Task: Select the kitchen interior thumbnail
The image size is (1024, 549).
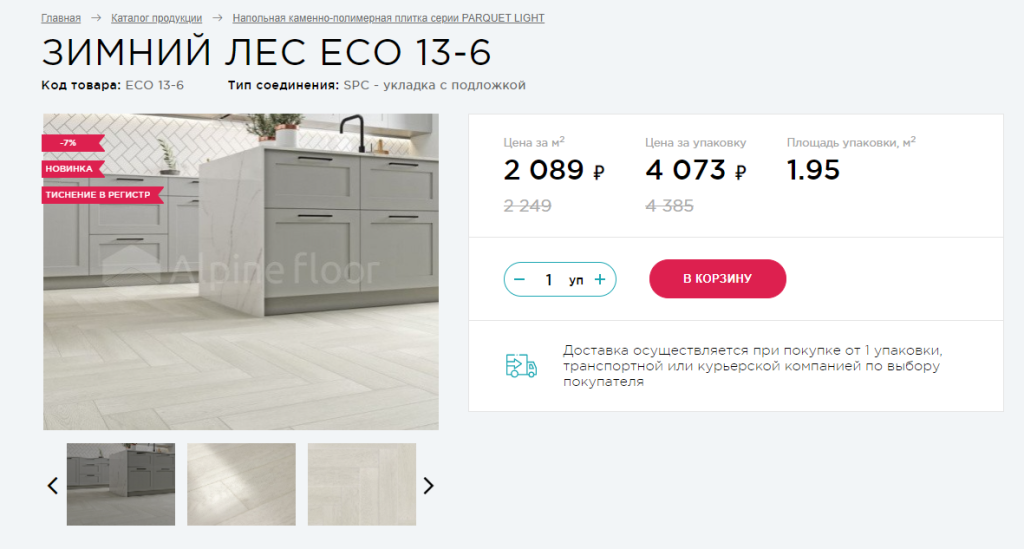Action: pos(121,484)
